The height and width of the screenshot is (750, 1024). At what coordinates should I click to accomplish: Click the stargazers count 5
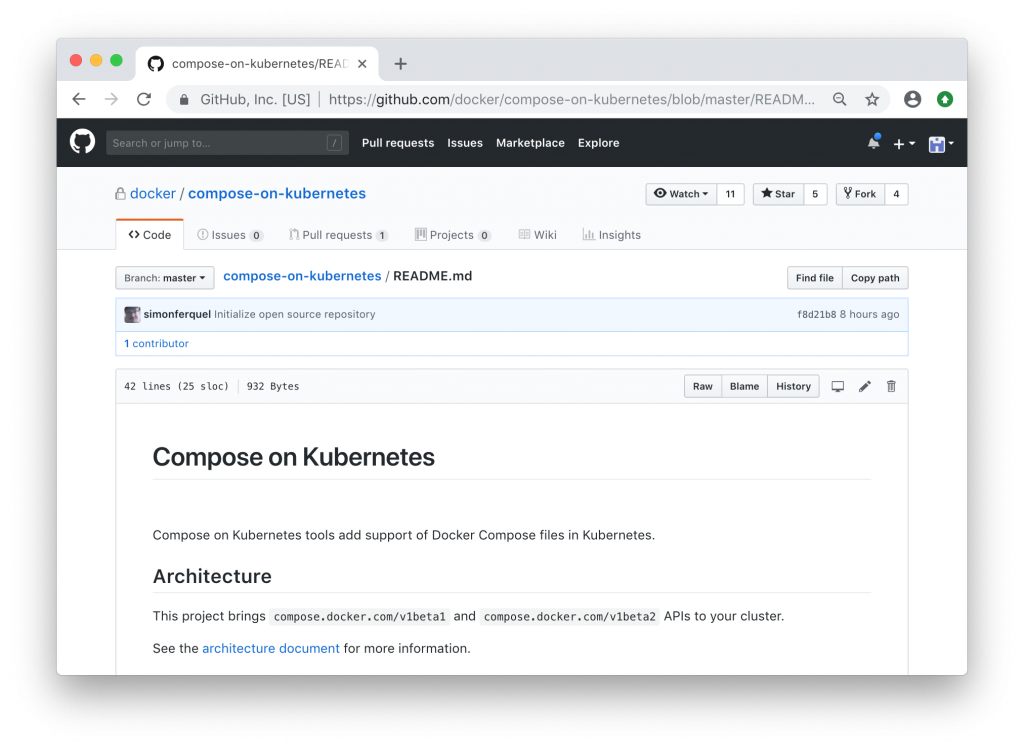click(x=815, y=194)
